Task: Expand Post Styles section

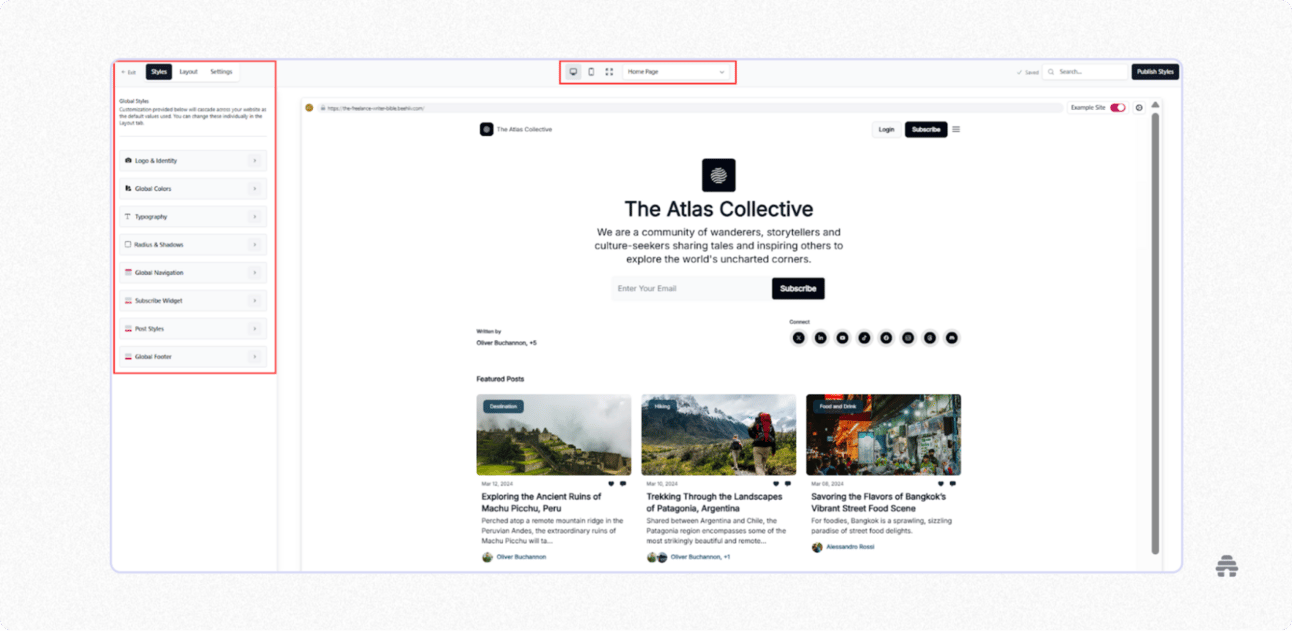Action: coord(192,328)
